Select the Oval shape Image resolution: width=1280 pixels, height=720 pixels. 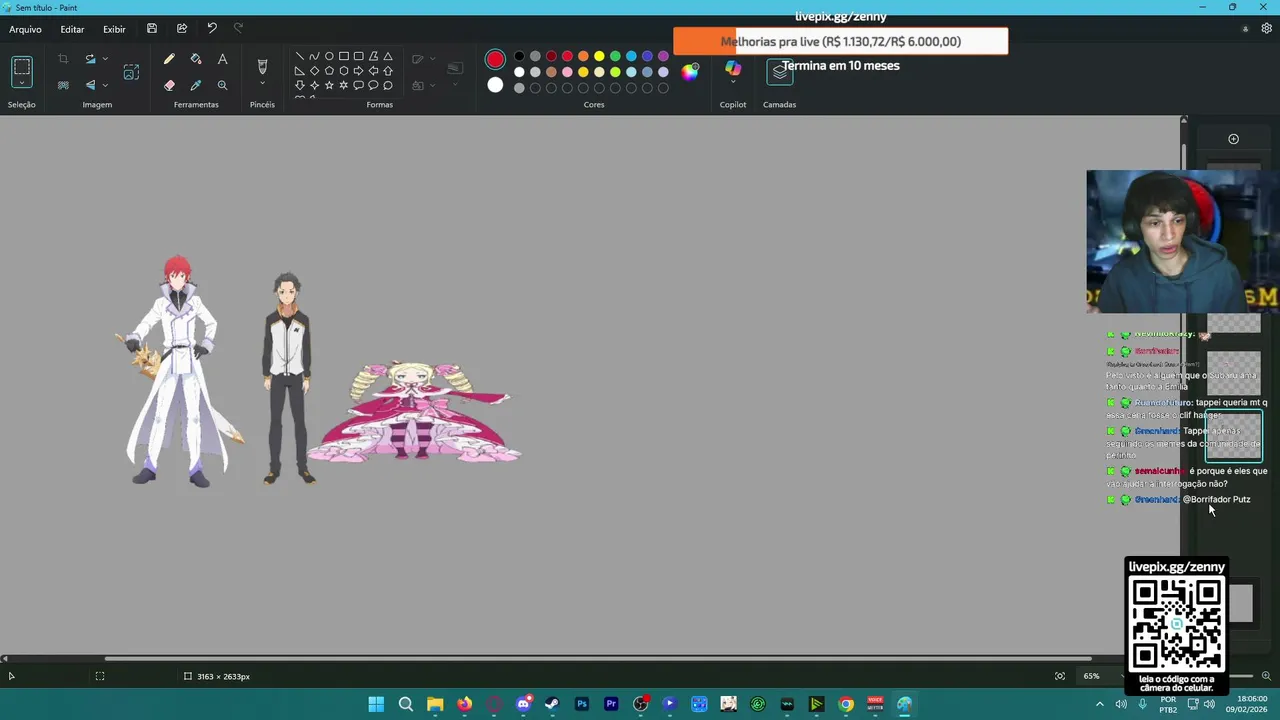(329, 56)
